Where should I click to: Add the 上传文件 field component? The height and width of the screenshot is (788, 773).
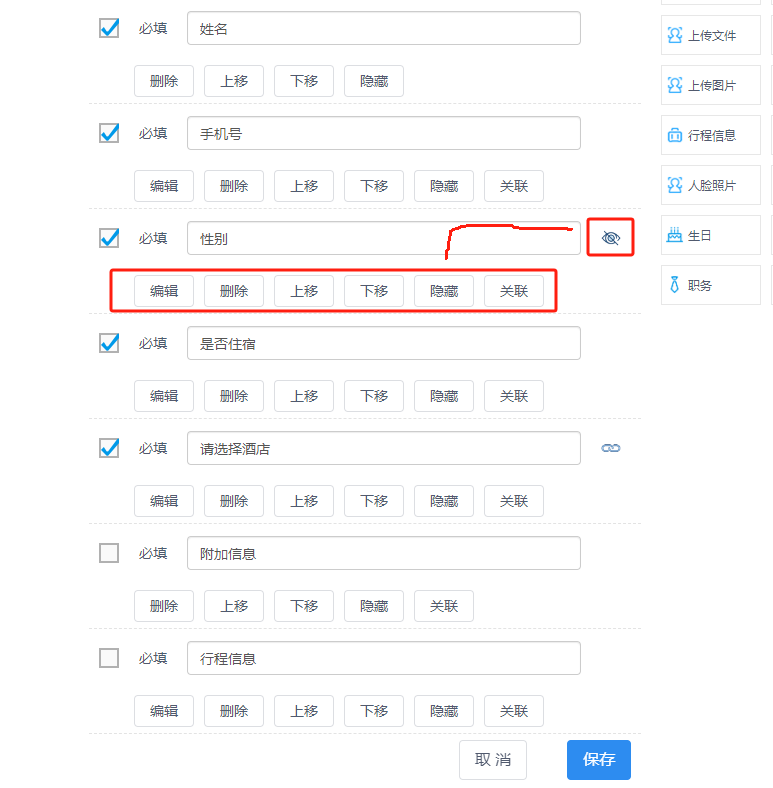[711, 35]
